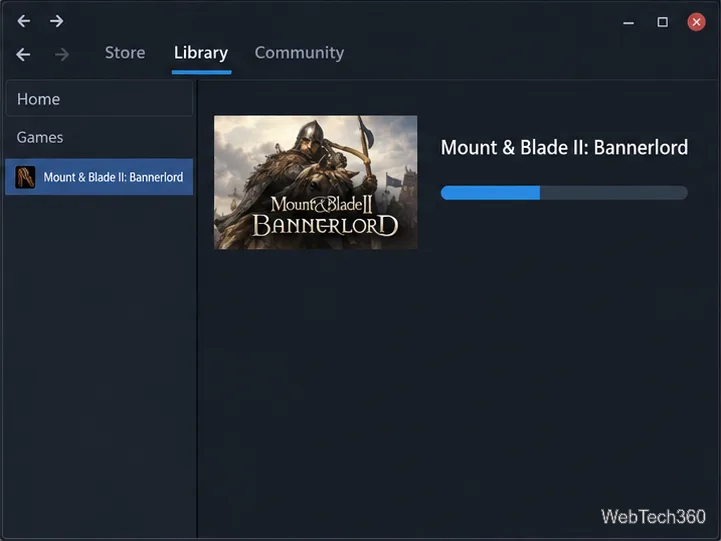Screen dimensions: 721x541
Task: Click the greyed forward arrow beside Store
Action: [x=62, y=54]
